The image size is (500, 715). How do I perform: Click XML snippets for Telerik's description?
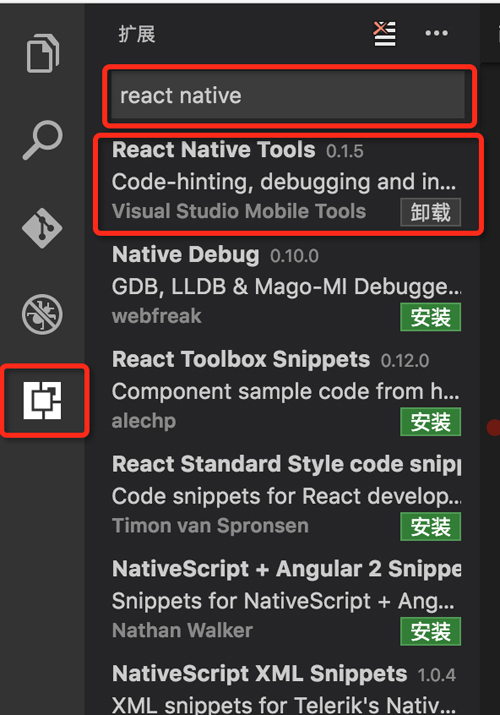(282, 705)
